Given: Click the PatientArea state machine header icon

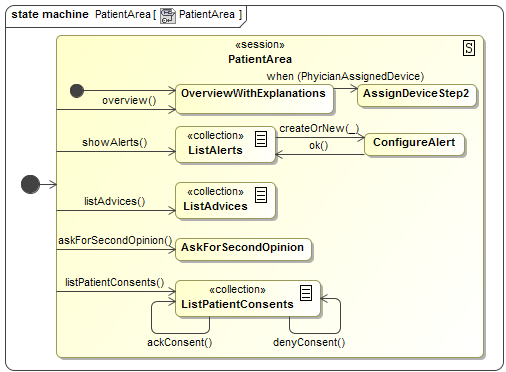Looking at the screenshot, I should click(167, 16).
